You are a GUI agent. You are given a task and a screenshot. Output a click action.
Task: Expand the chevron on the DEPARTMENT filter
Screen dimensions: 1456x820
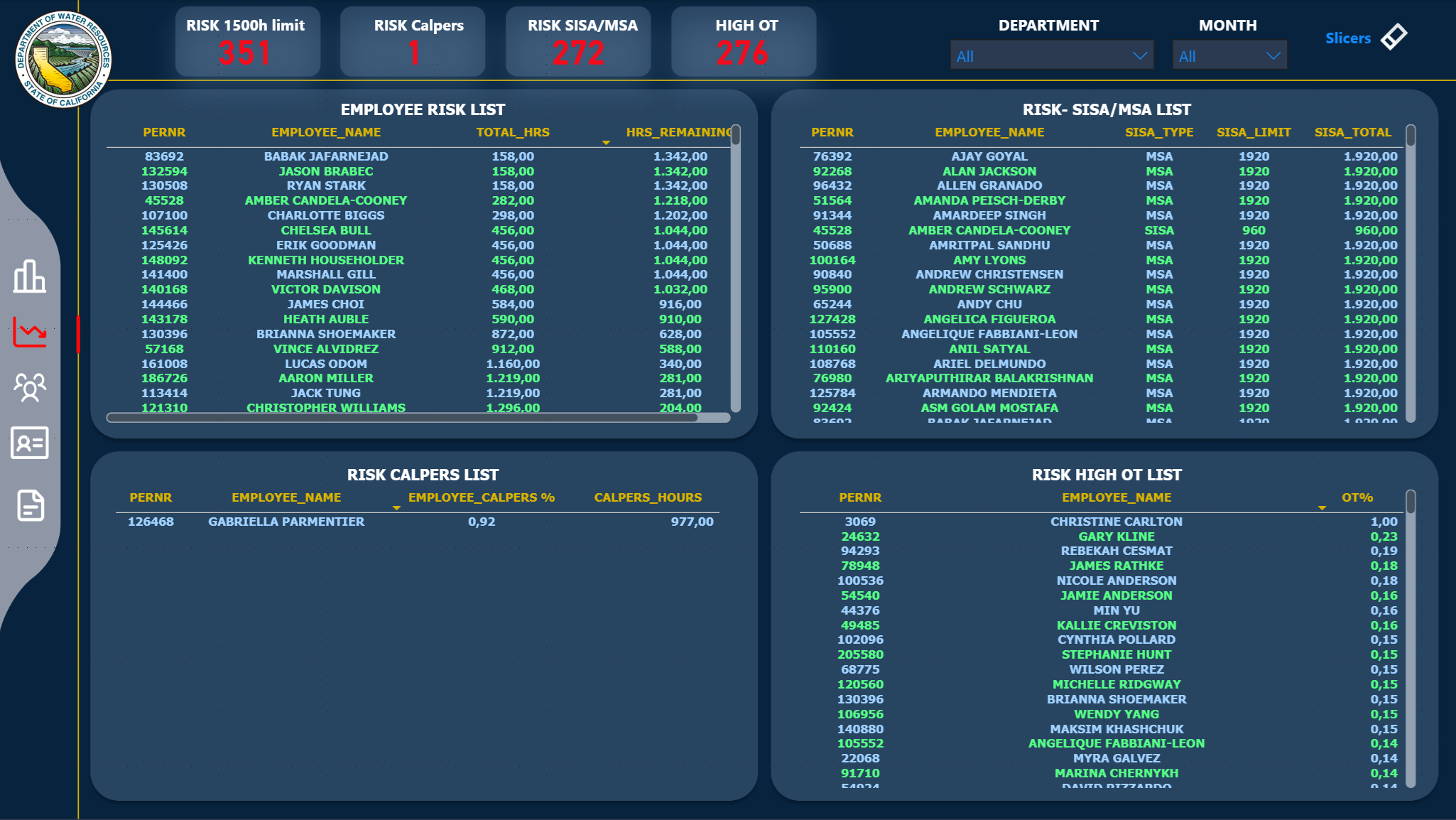coord(1142,55)
